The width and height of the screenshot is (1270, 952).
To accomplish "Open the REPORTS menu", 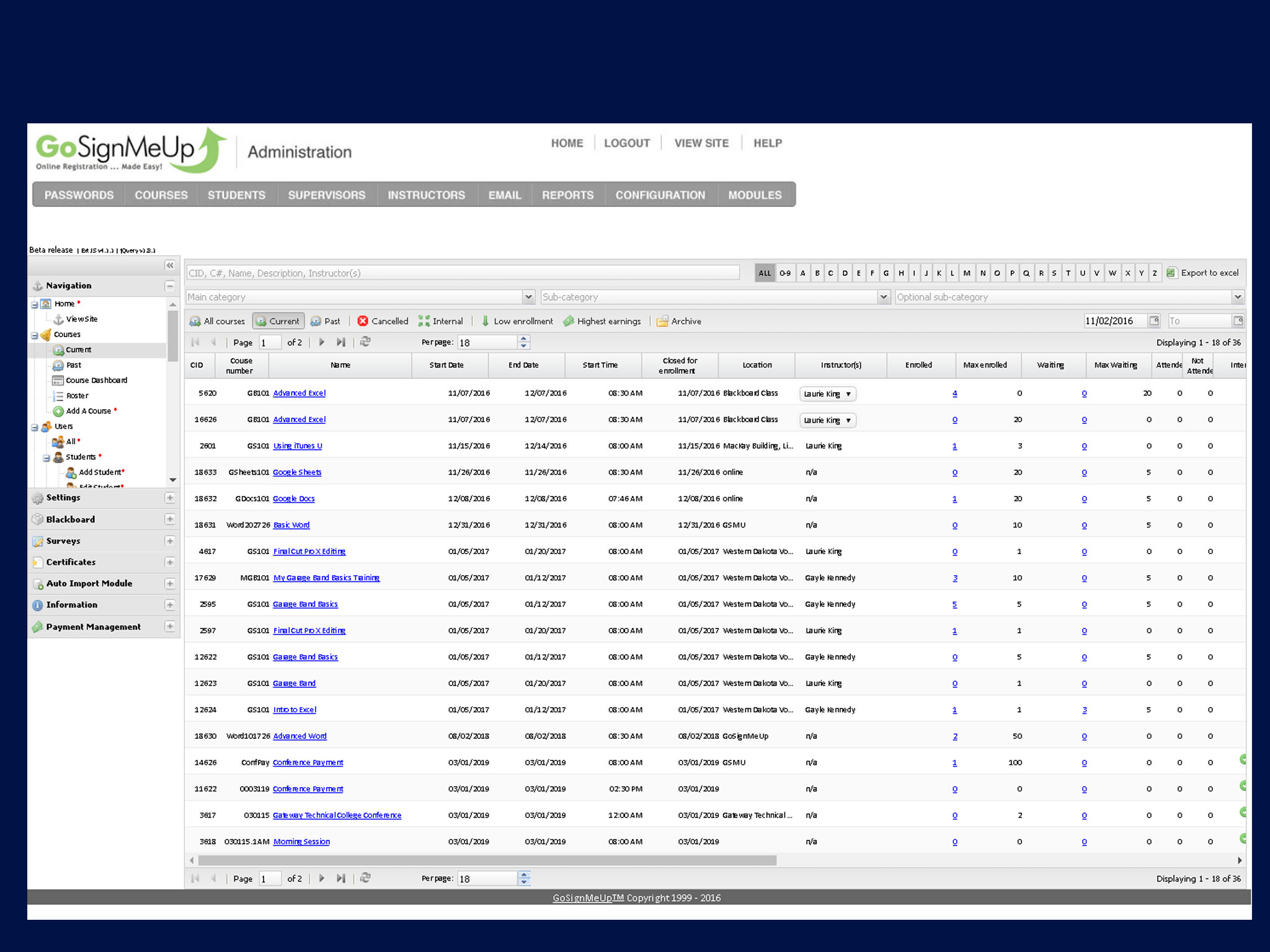I will 567,195.
